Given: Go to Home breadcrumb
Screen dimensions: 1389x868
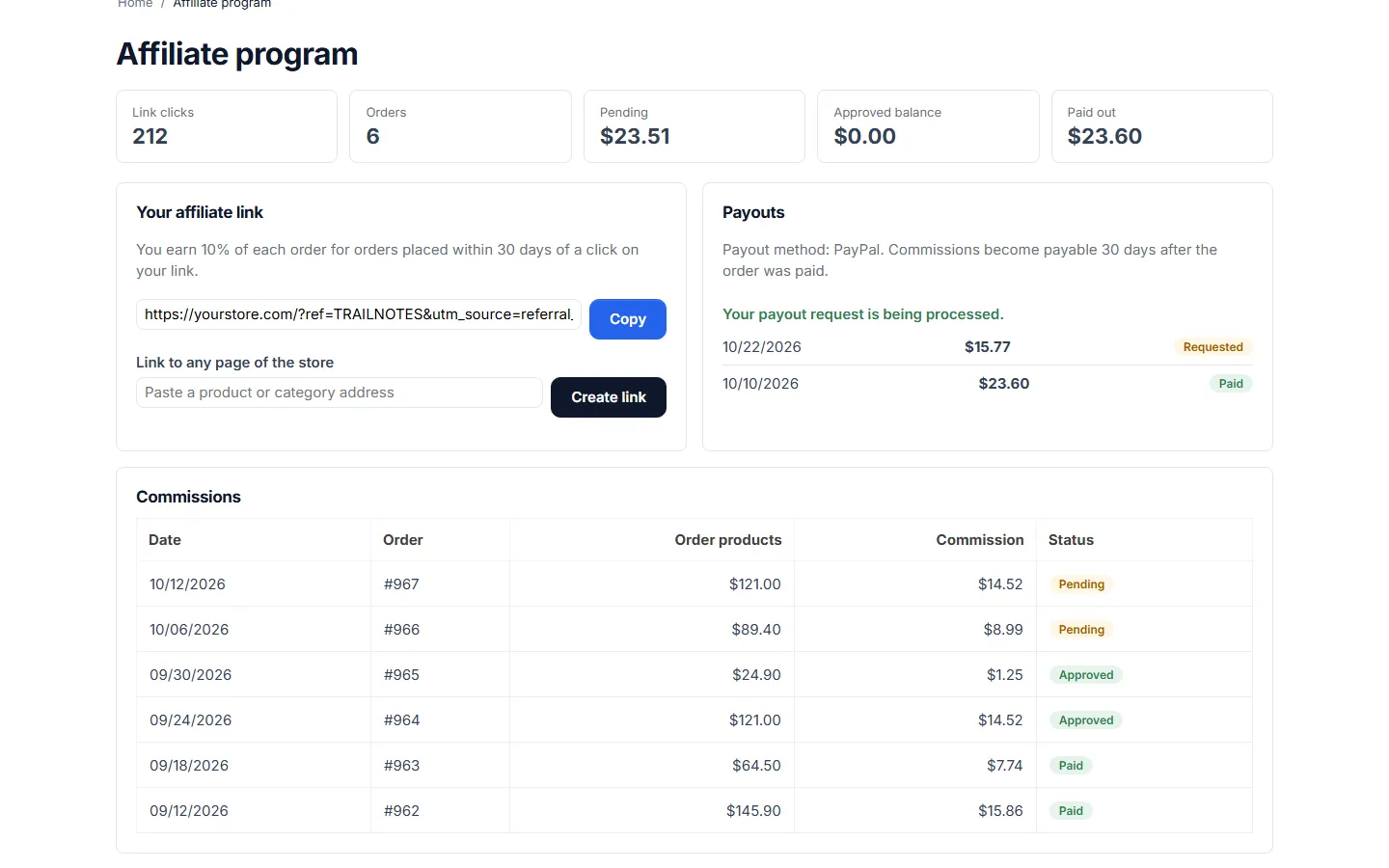Looking at the screenshot, I should pos(135,4).
